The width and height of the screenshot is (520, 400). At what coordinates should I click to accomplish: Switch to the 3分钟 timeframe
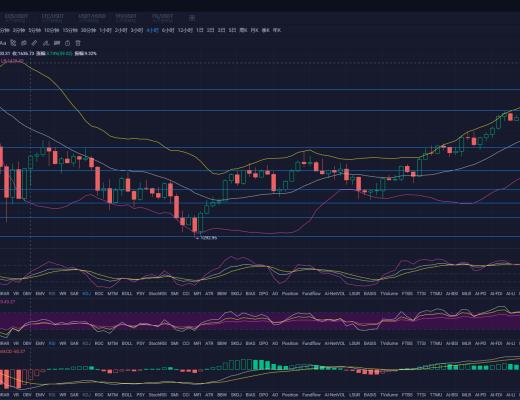(19, 30)
